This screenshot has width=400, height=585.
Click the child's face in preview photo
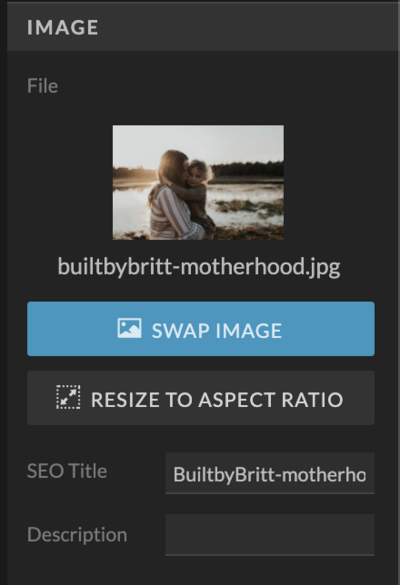tap(197, 173)
